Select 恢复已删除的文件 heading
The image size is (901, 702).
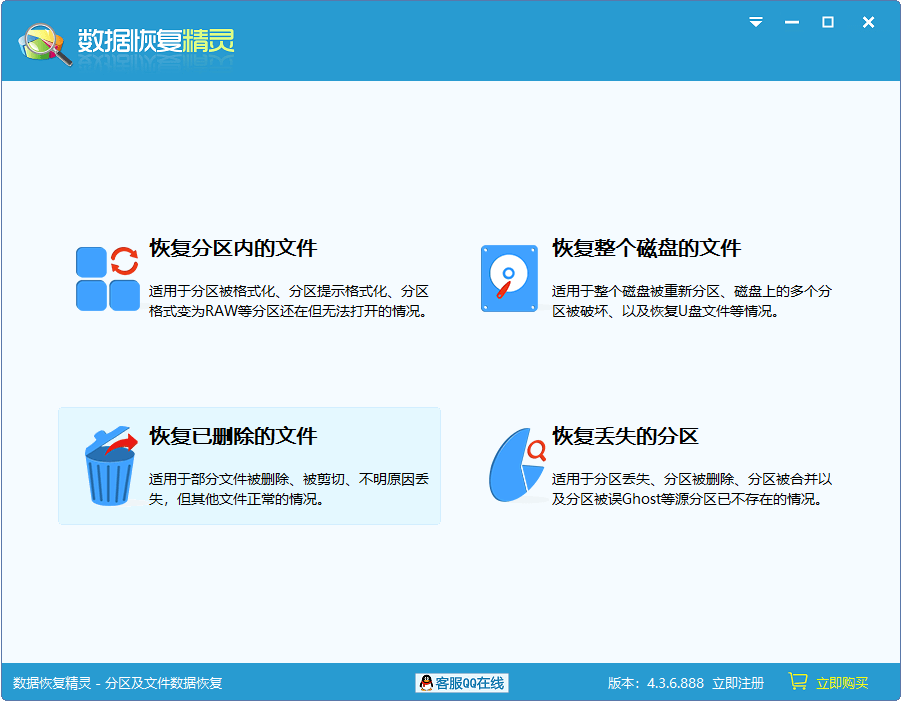(x=233, y=436)
